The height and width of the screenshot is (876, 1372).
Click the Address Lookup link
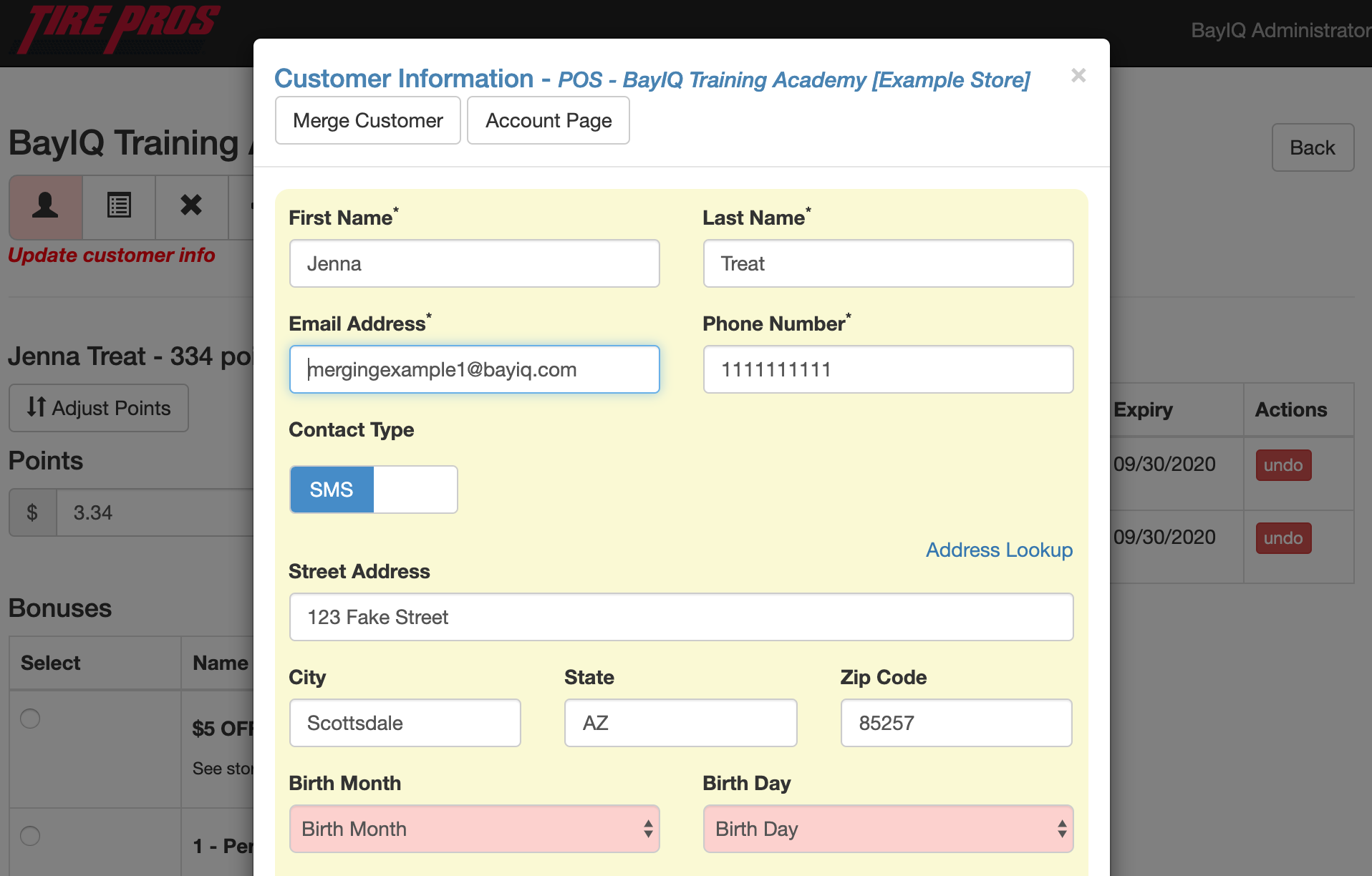click(x=999, y=550)
